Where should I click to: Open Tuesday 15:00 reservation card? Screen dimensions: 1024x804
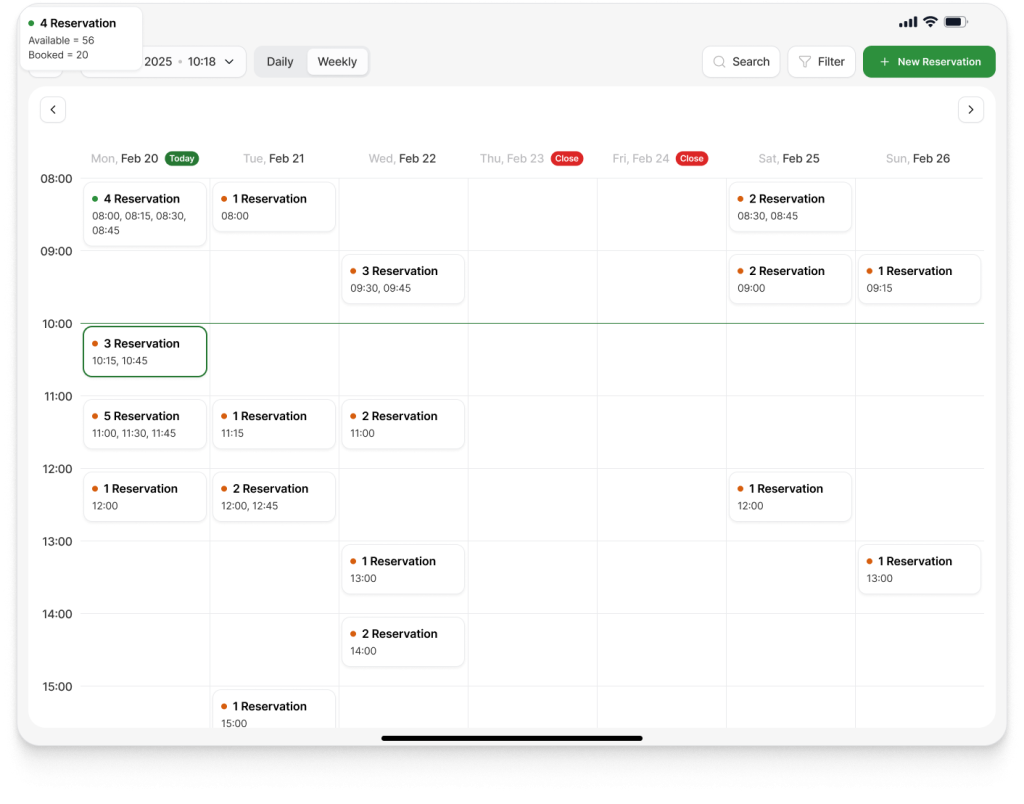click(274, 709)
